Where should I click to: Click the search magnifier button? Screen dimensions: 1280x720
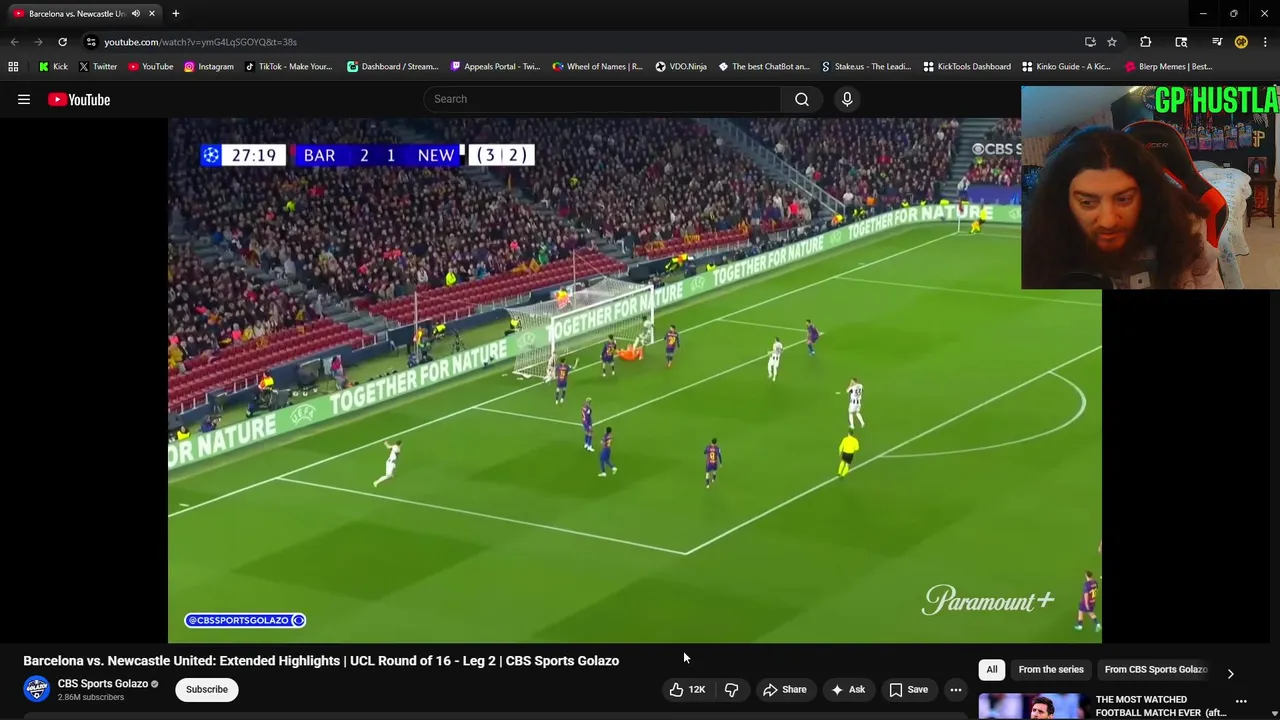pyautogui.click(x=802, y=99)
